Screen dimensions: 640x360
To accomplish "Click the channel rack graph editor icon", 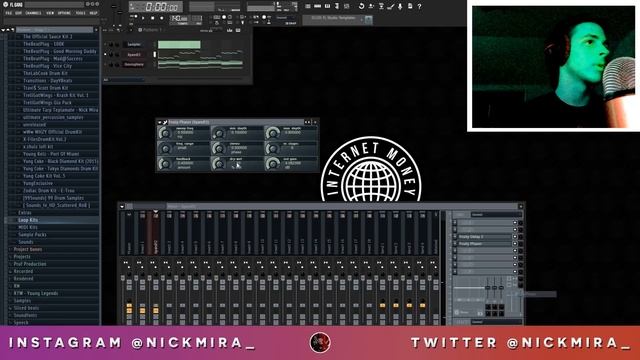I will pos(230,30).
